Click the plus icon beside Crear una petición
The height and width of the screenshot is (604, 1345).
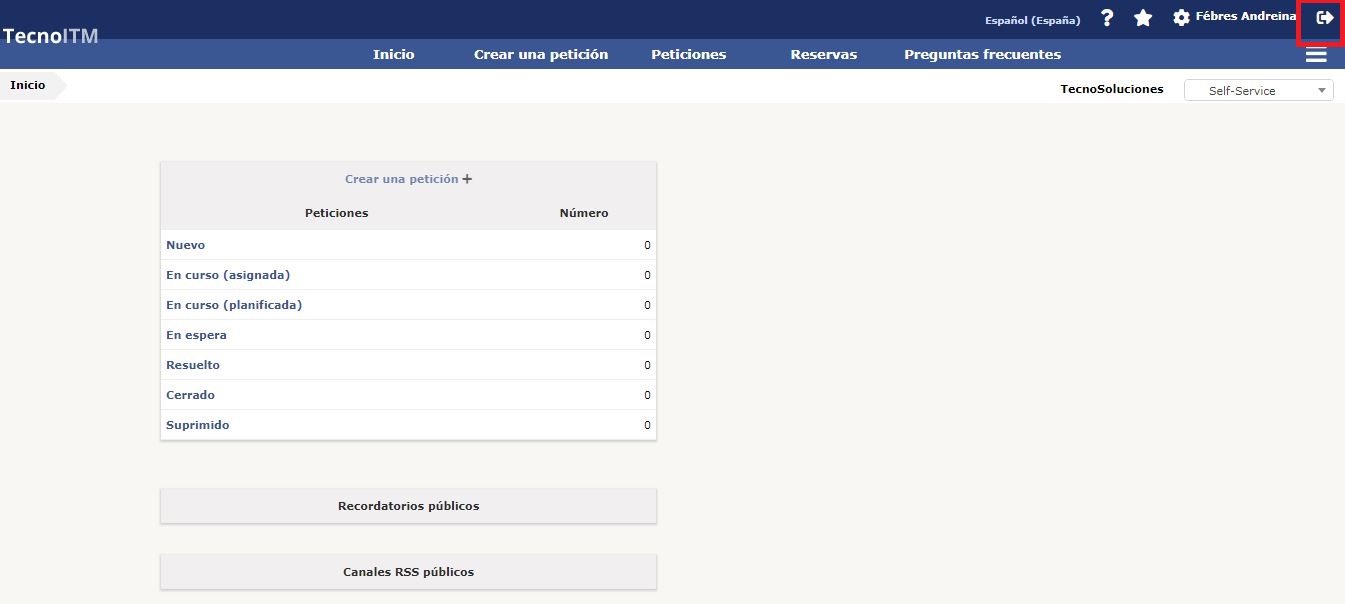click(467, 179)
